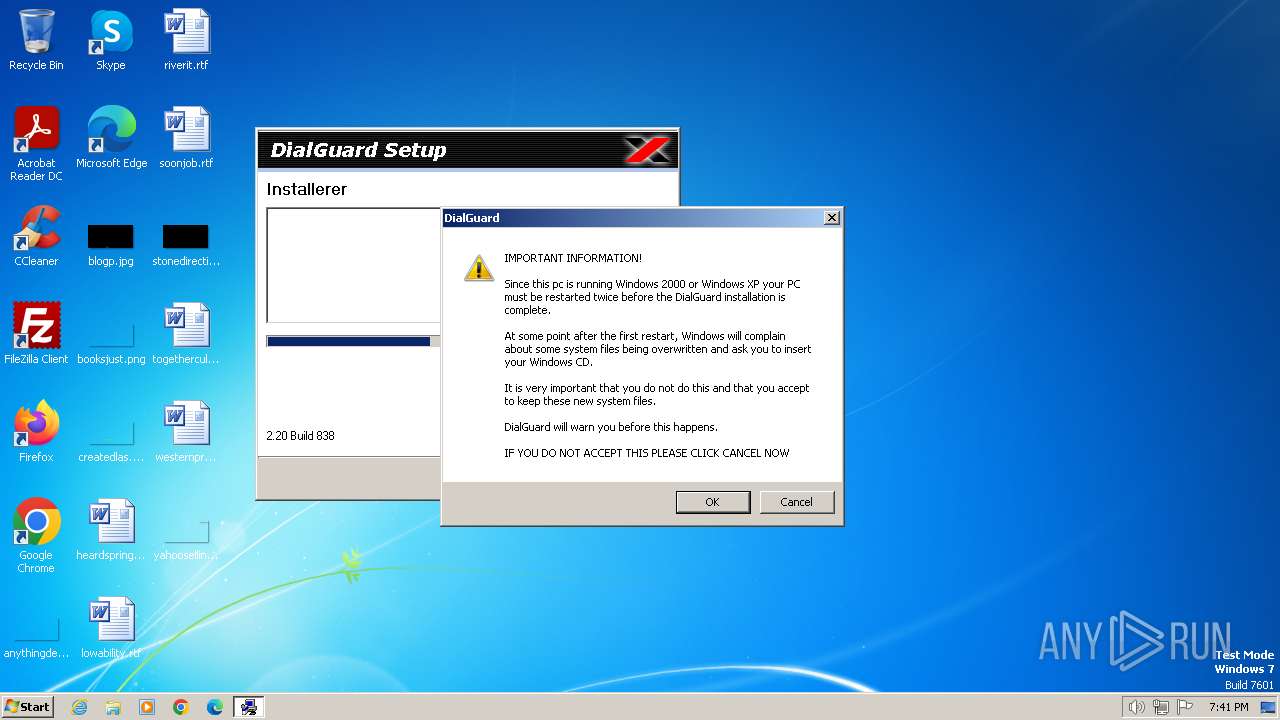Select the riverit.rtf file icon
This screenshot has width=1280, height=720.
tap(186, 41)
